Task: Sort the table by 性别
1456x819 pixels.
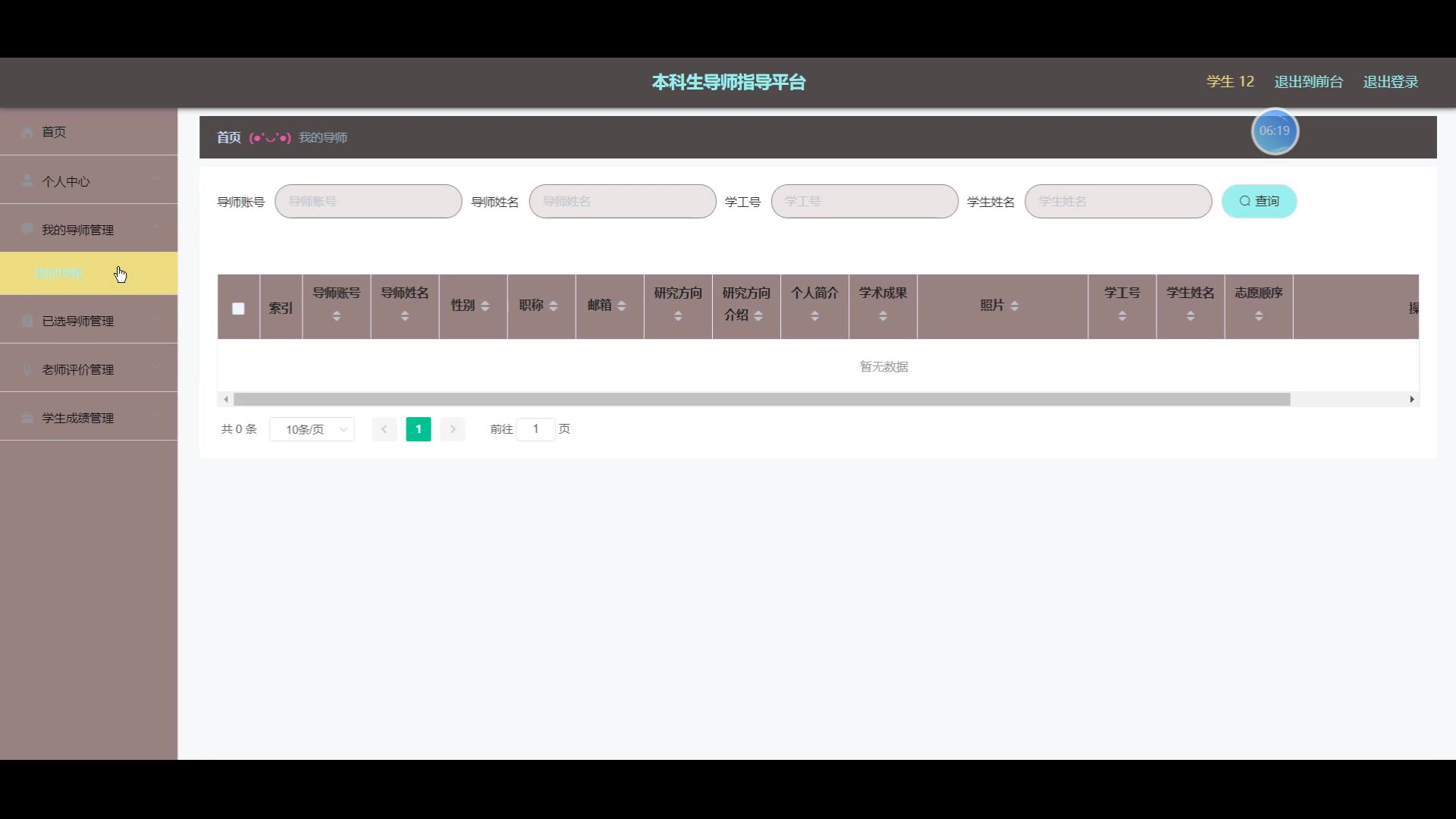Action: click(x=485, y=306)
